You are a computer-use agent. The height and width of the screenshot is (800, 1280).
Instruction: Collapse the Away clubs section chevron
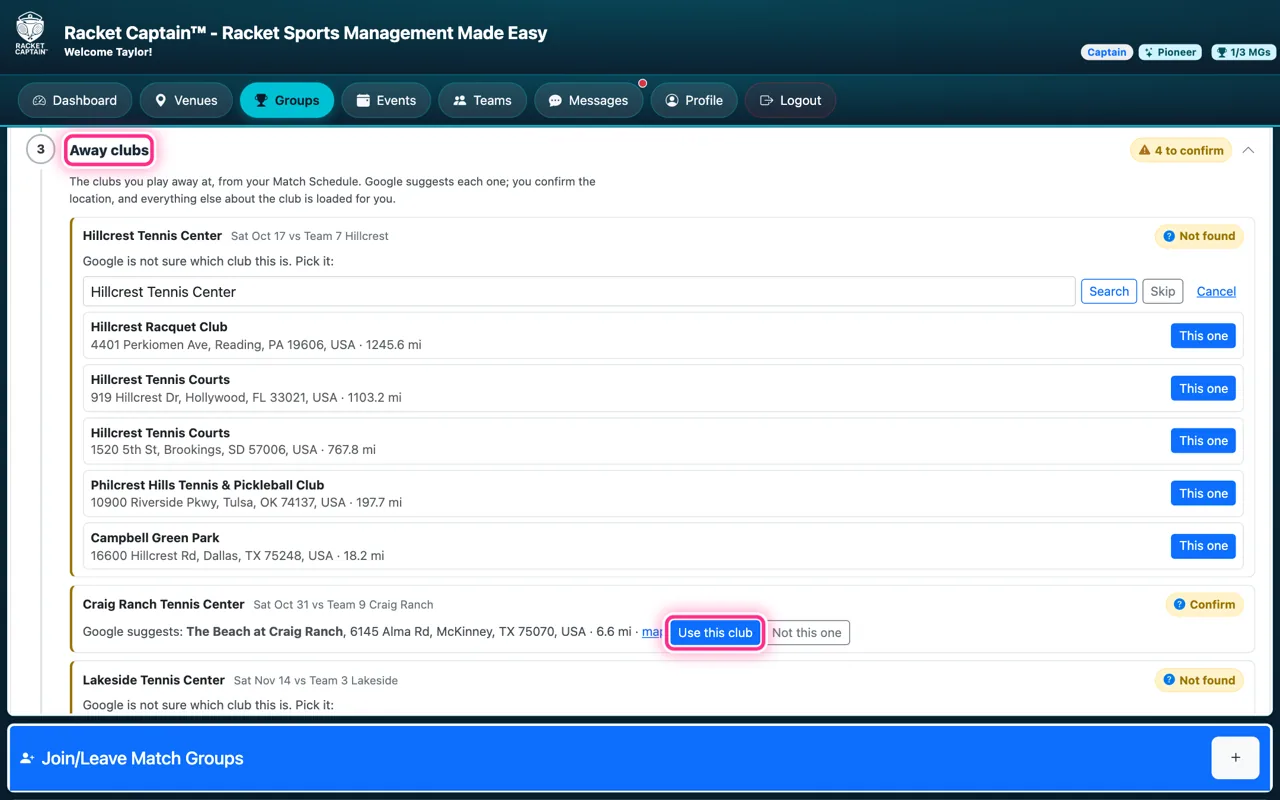tap(1248, 150)
